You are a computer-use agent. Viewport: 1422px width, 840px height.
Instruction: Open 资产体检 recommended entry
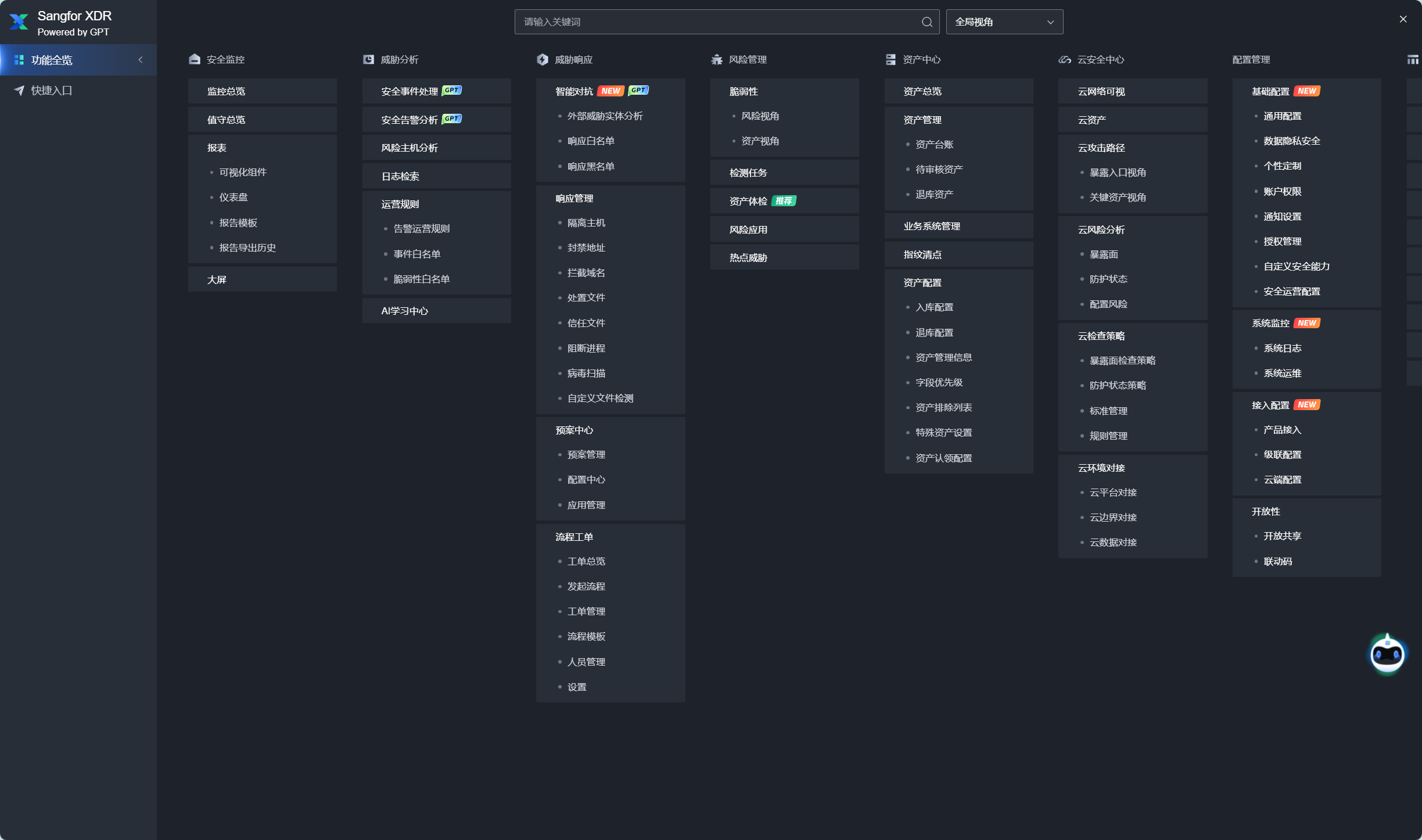tap(749, 201)
